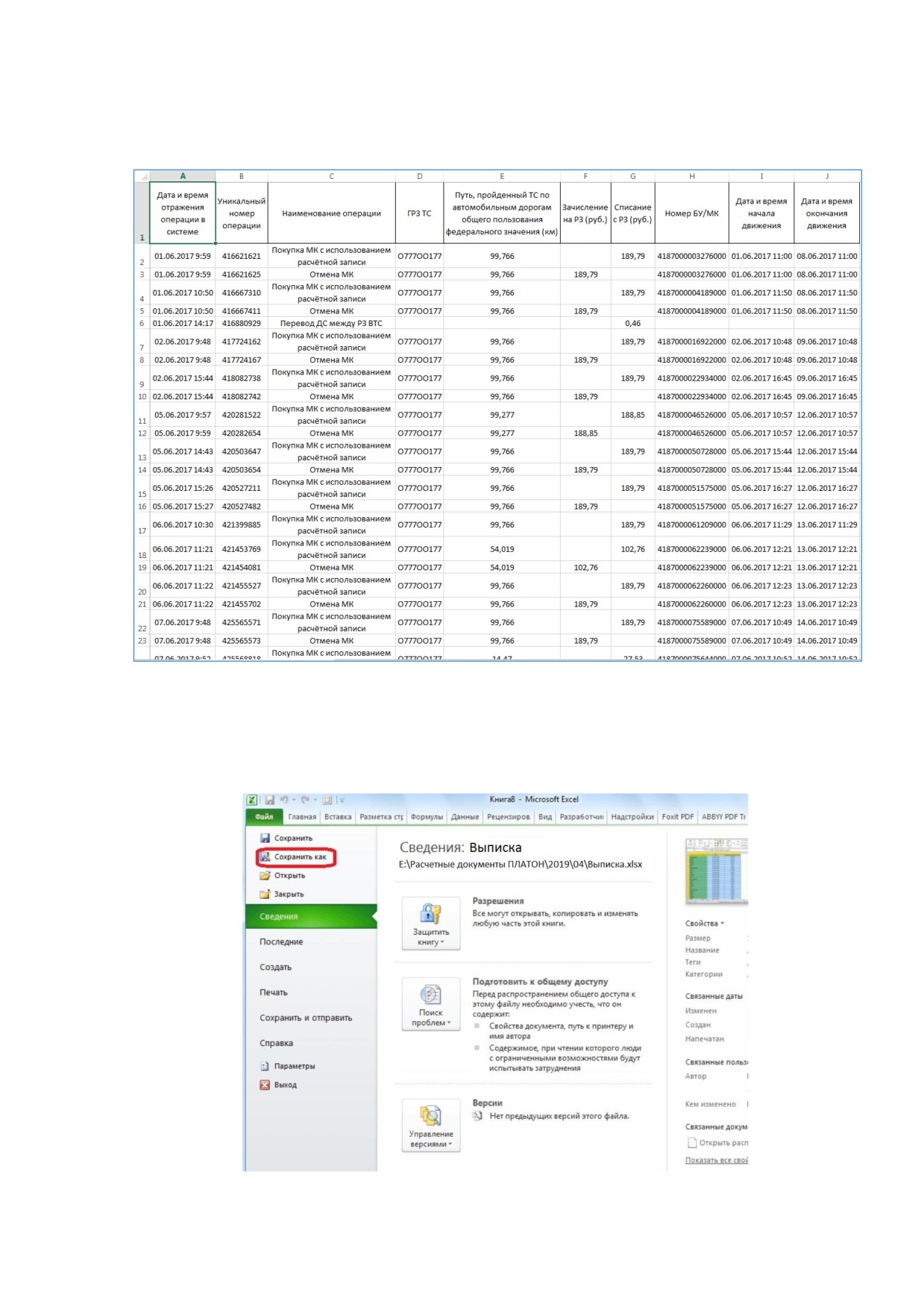
Task: Select row header 12 in spreadsheet
Action: click(142, 433)
